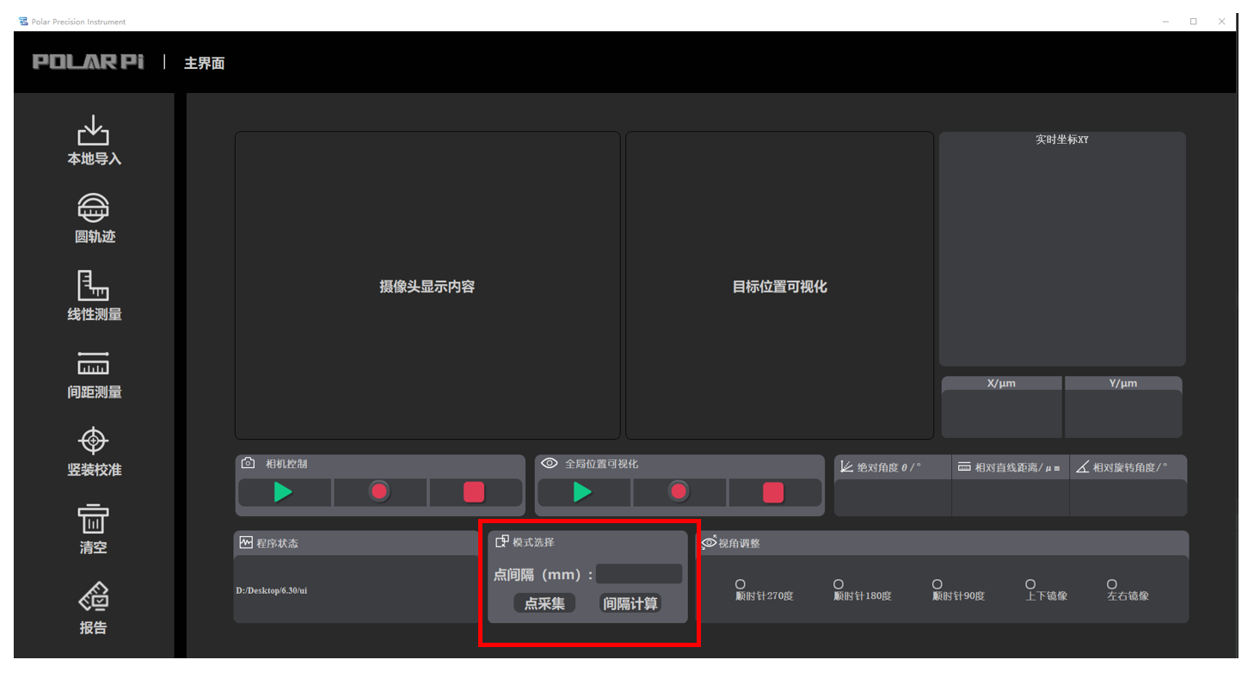This screenshot has height=678, width=1260.
Task: Select the 圆轨迹 circular trajectory tool
Action: (x=93, y=209)
